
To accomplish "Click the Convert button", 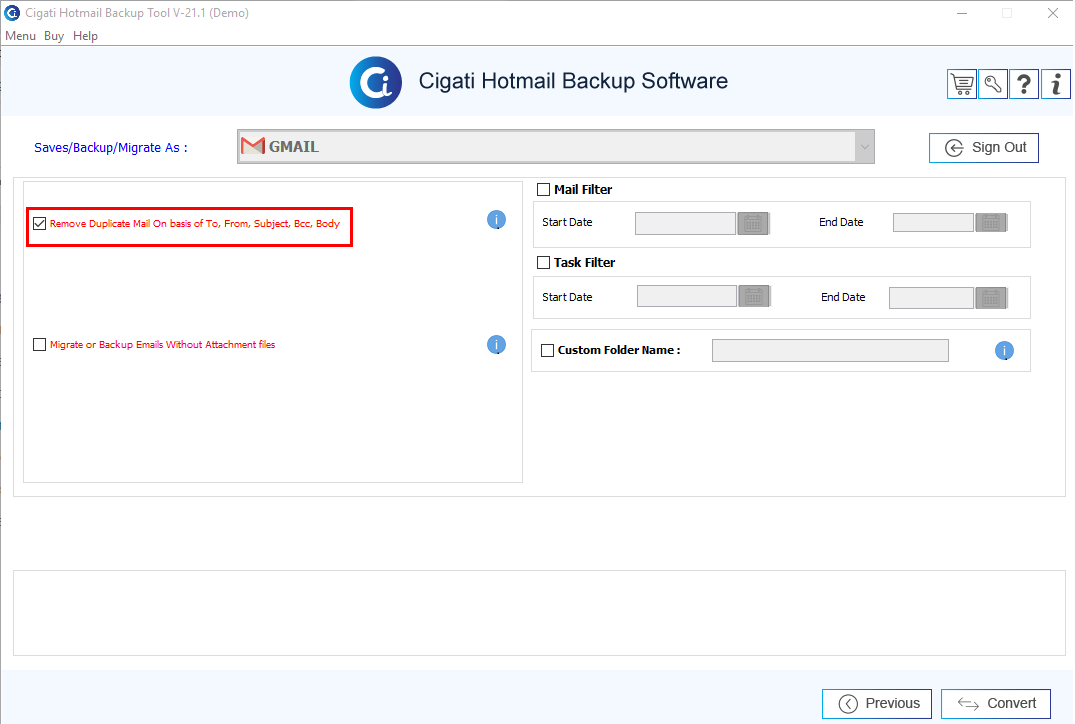I will pos(996,703).
